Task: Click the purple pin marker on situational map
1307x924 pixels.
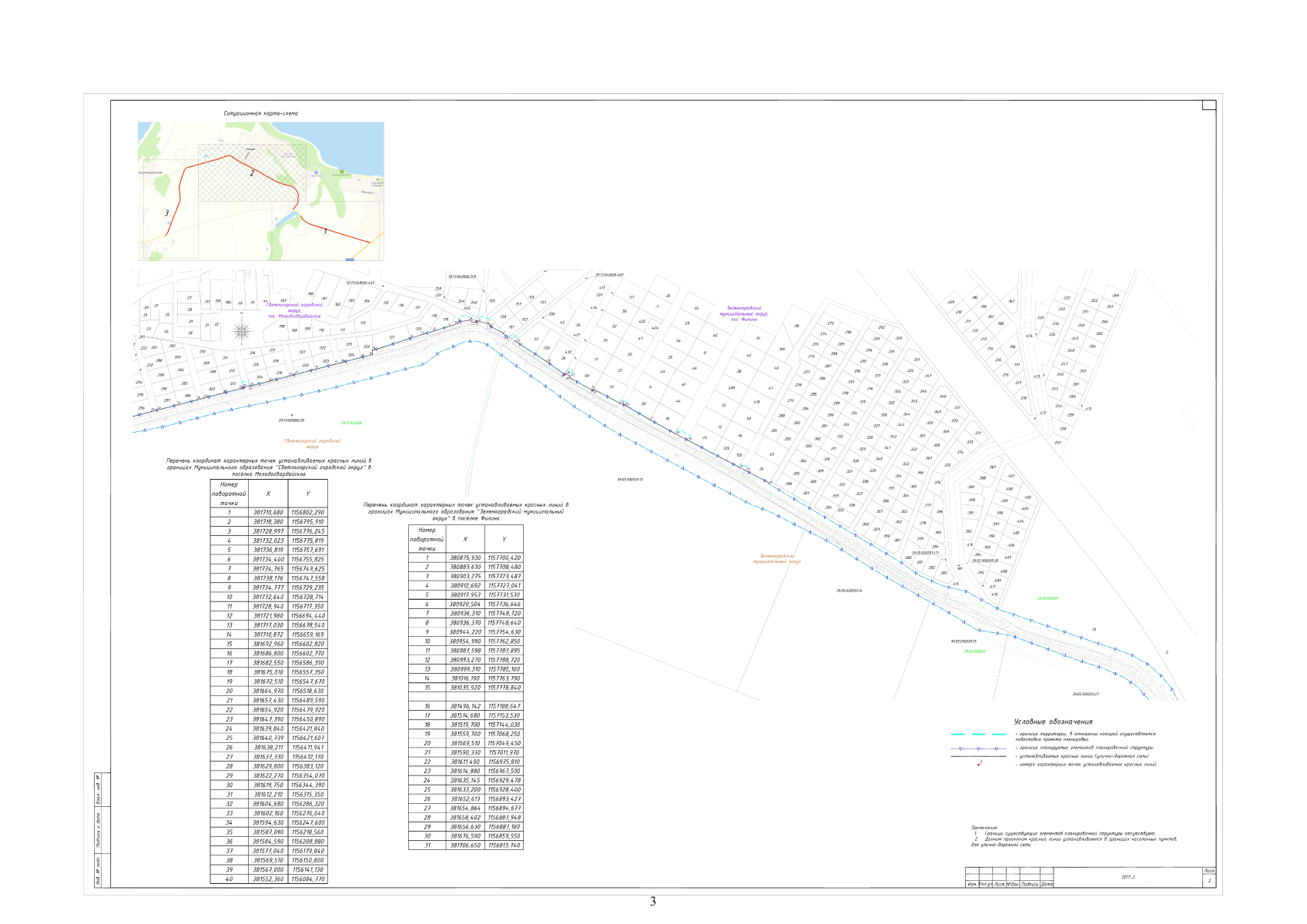Action: pyautogui.click(x=314, y=173)
